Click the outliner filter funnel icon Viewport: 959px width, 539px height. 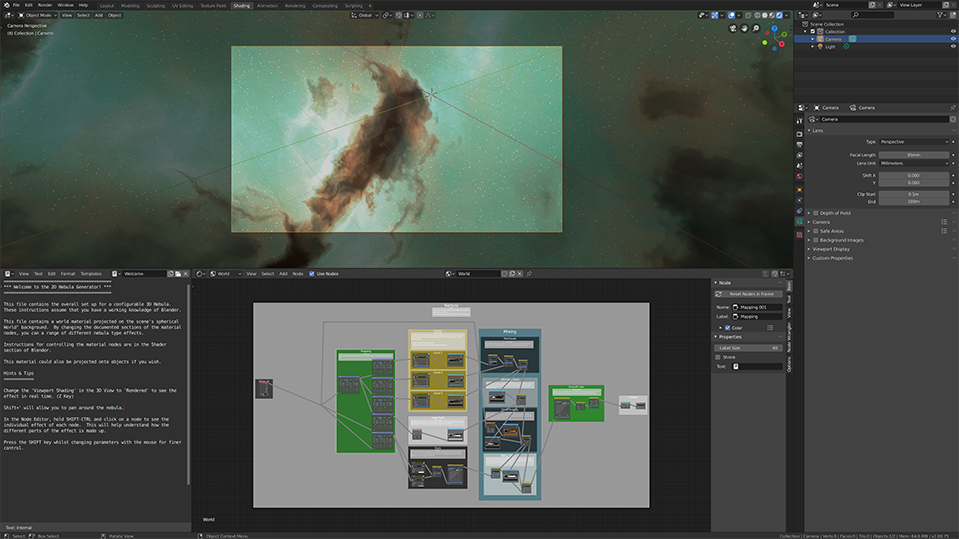tap(940, 15)
